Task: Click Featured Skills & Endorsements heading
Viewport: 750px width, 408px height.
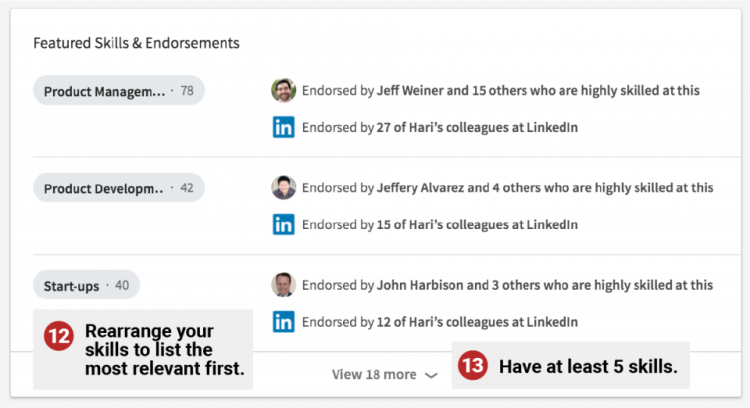Action: tap(136, 43)
